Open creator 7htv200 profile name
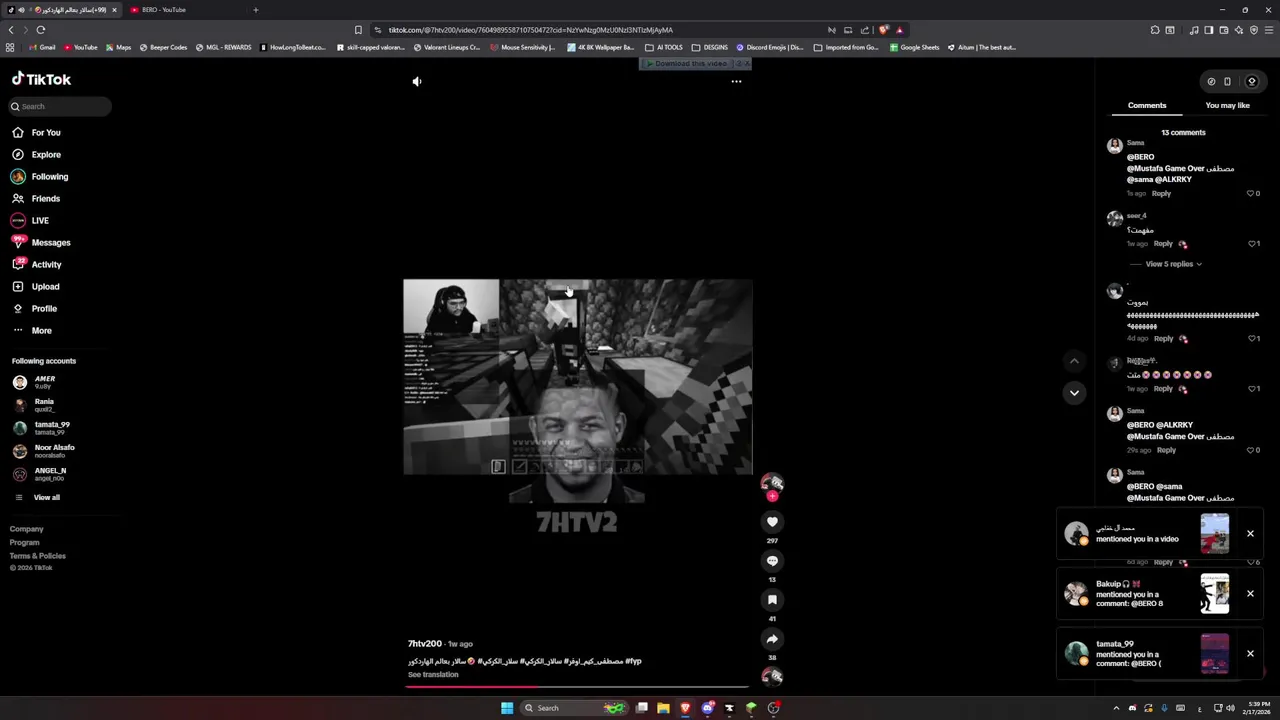The image size is (1280, 720). click(424, 643)
